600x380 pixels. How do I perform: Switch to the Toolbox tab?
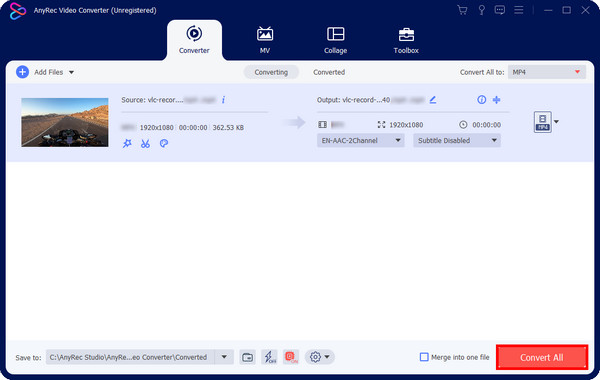pos(406,40)
